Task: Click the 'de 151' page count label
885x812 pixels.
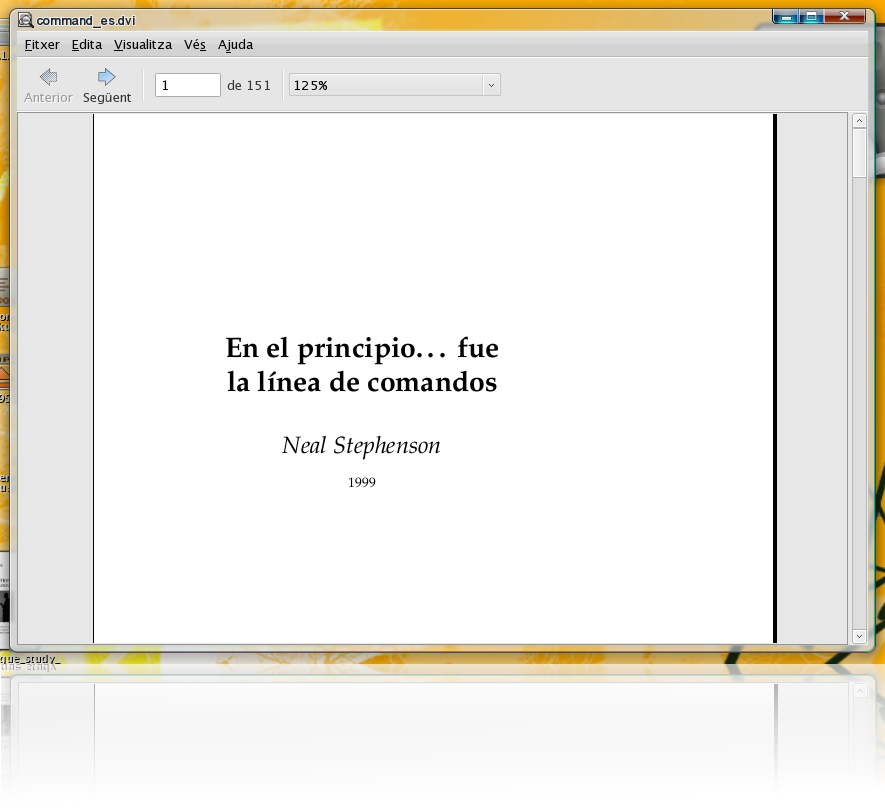Action: click(249, 85)
